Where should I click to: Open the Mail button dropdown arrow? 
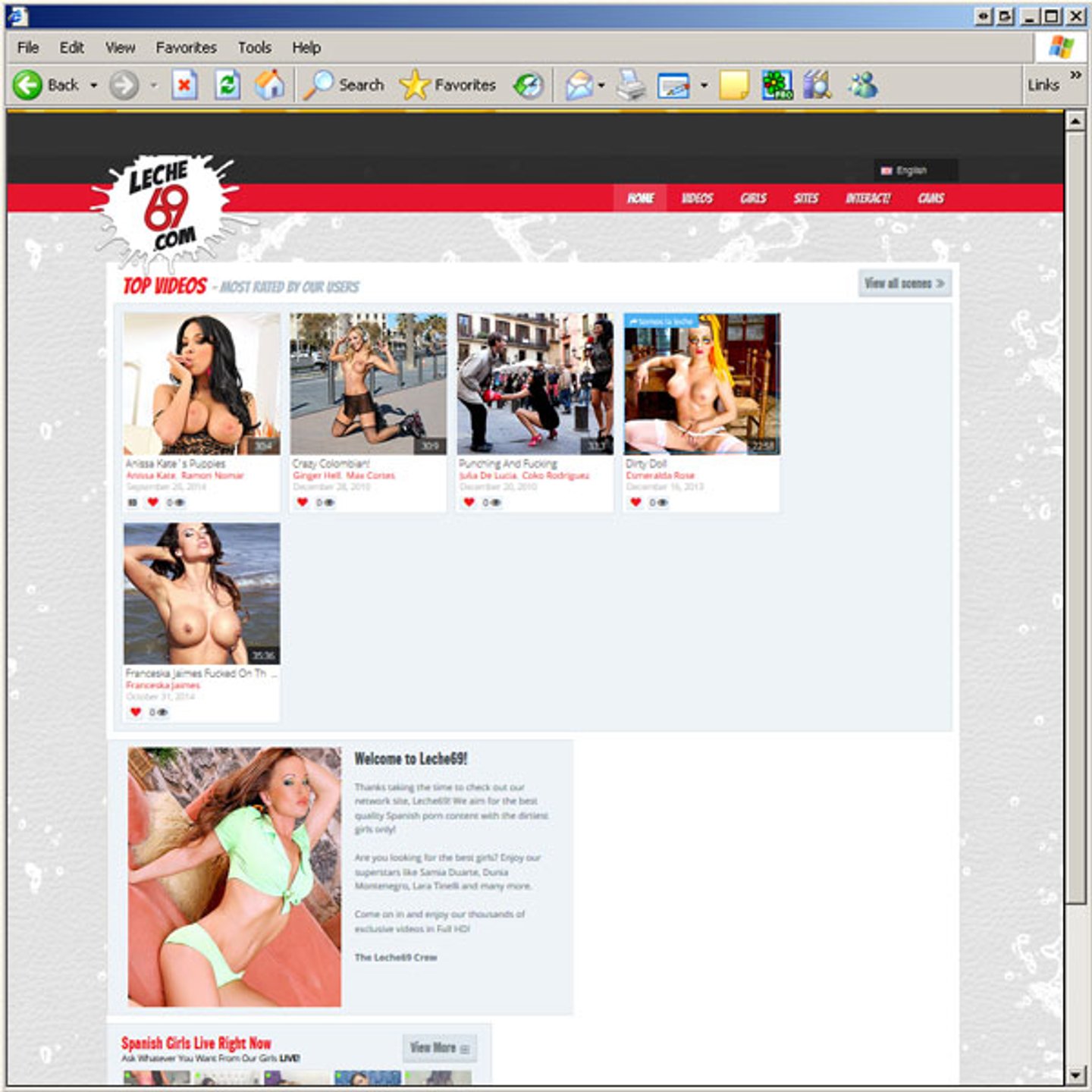[x=601, y=85]
